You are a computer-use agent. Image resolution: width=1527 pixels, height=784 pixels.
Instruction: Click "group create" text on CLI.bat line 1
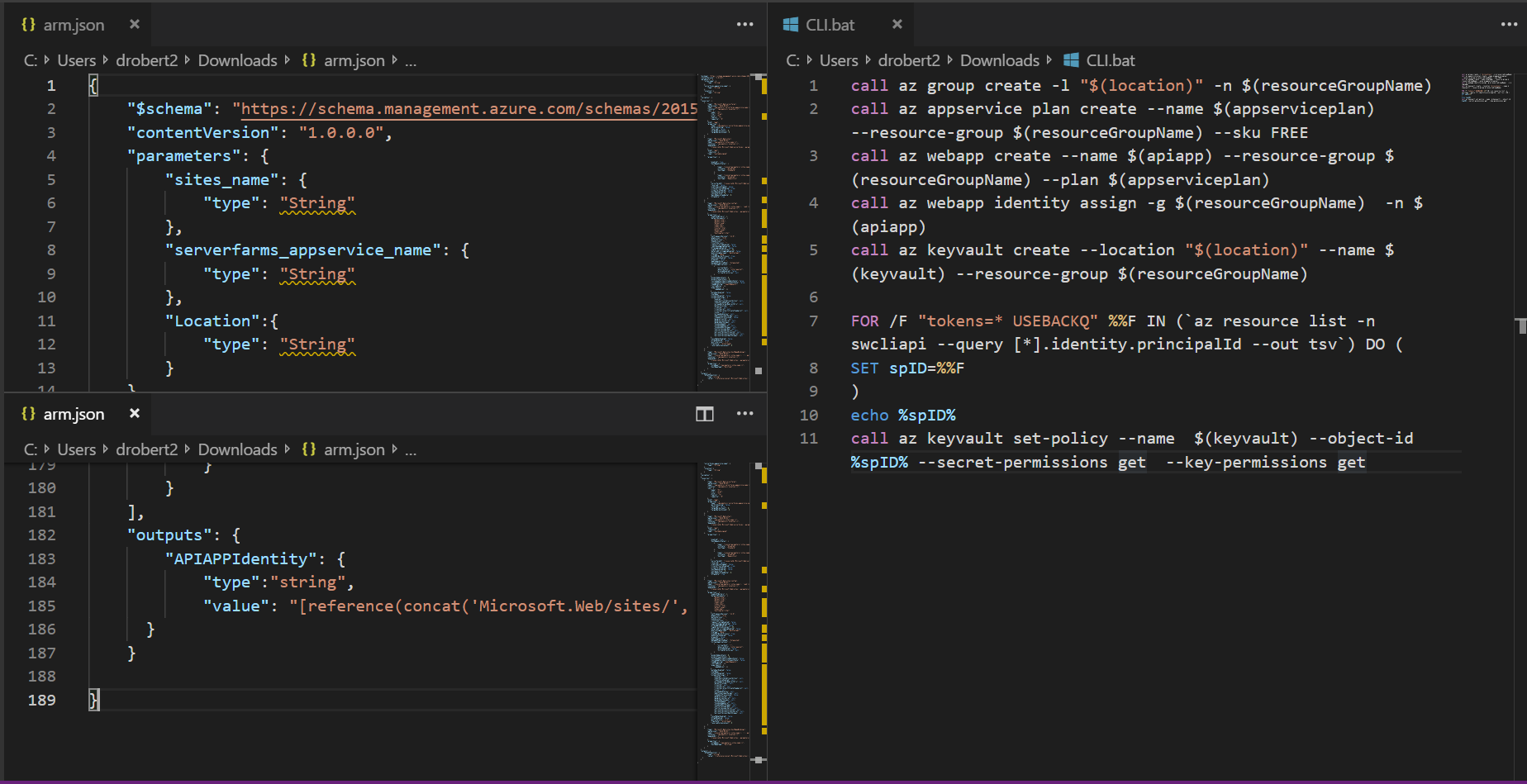click(984, 86)
